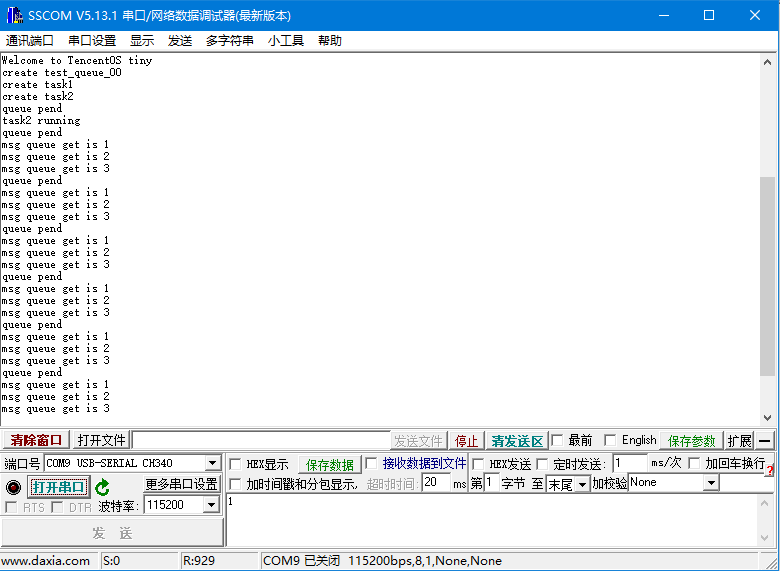Click the 超时时间 20 ms field
Image resolution: width=780 pixels, height=571 pixels.
436,483
